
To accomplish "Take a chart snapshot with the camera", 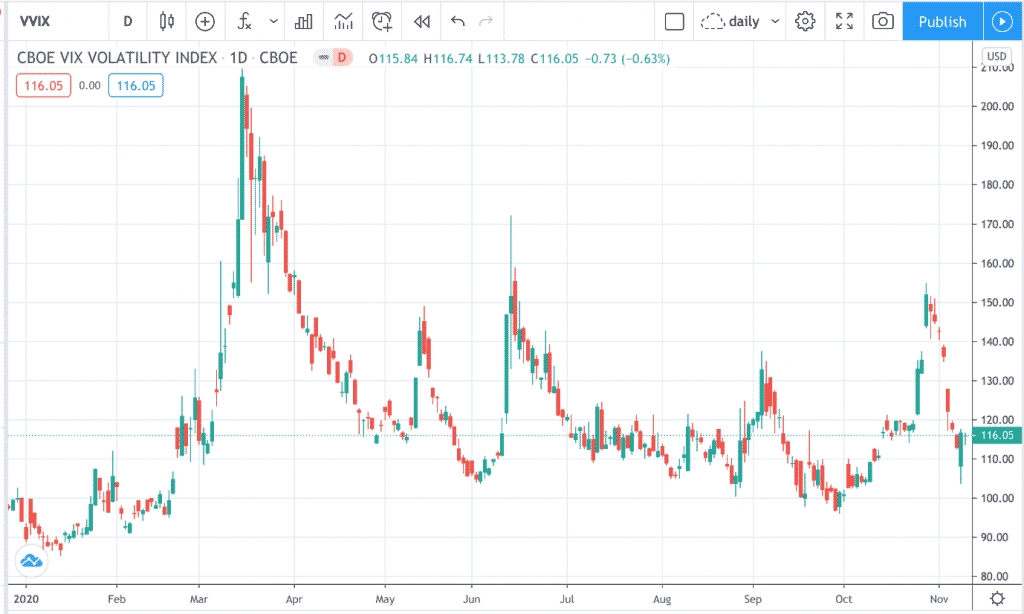I will pos(881,21).
